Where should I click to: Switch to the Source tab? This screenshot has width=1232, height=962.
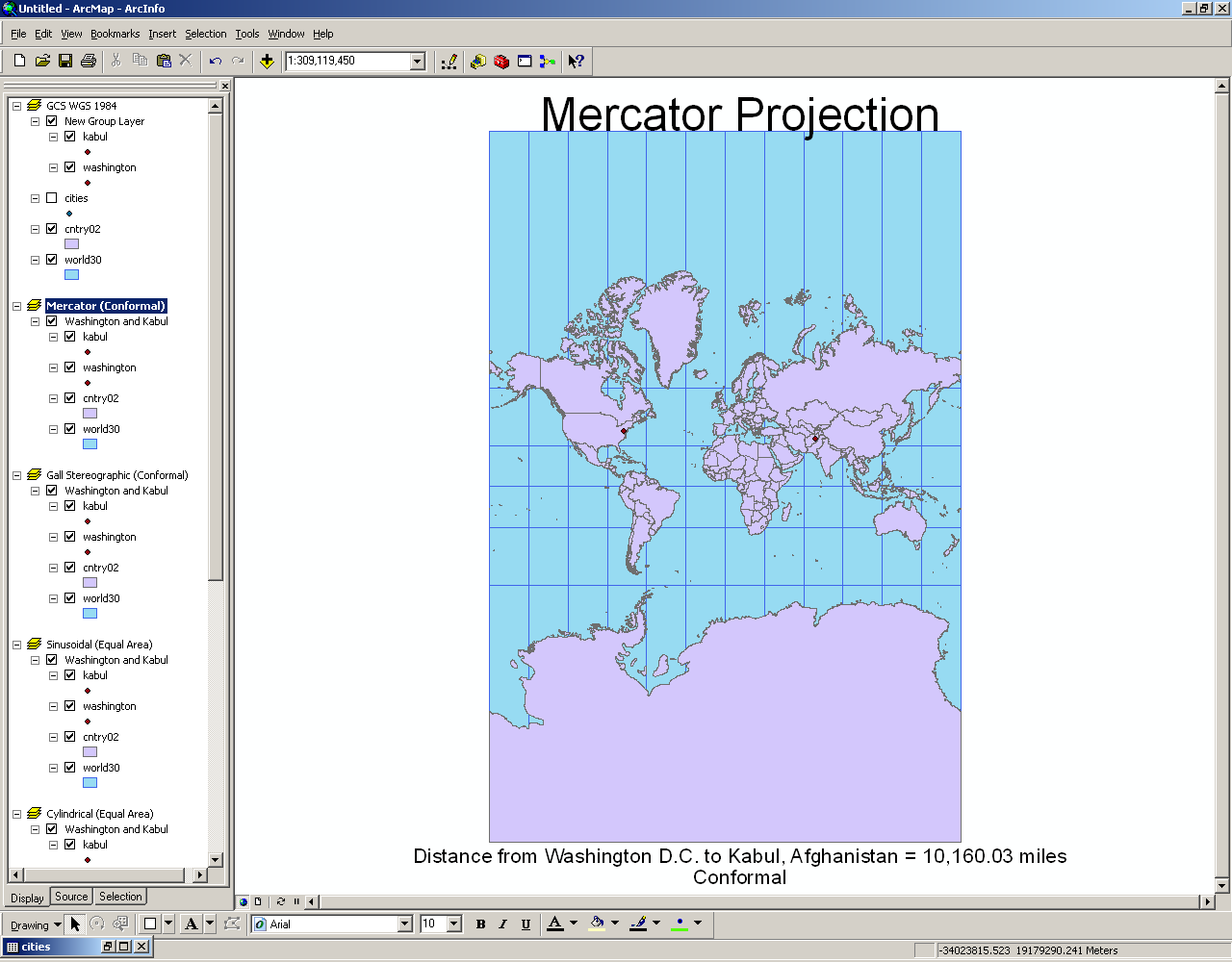pyautogui.click(x=71, y=896)
